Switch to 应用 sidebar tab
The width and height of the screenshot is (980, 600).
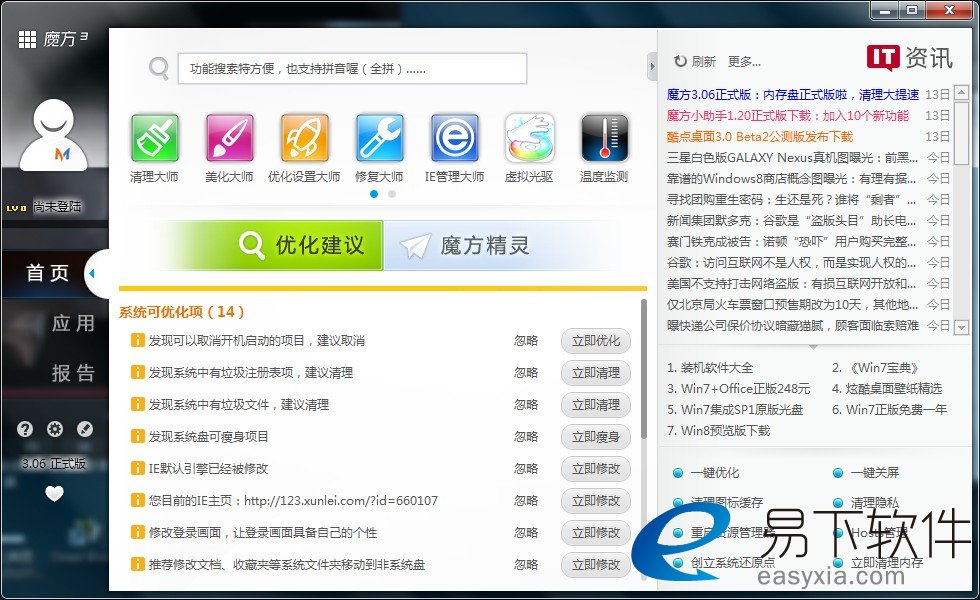73,323
